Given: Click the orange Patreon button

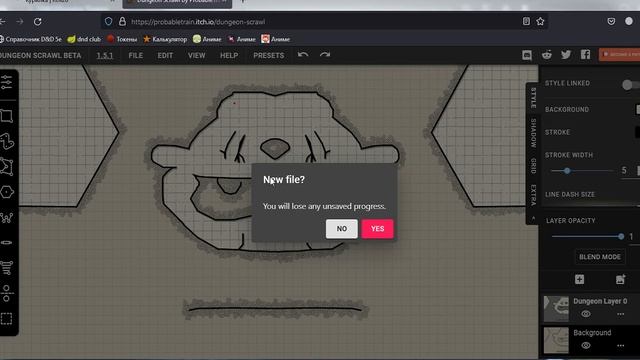Looking at the screenshot, I should [619, 54].
